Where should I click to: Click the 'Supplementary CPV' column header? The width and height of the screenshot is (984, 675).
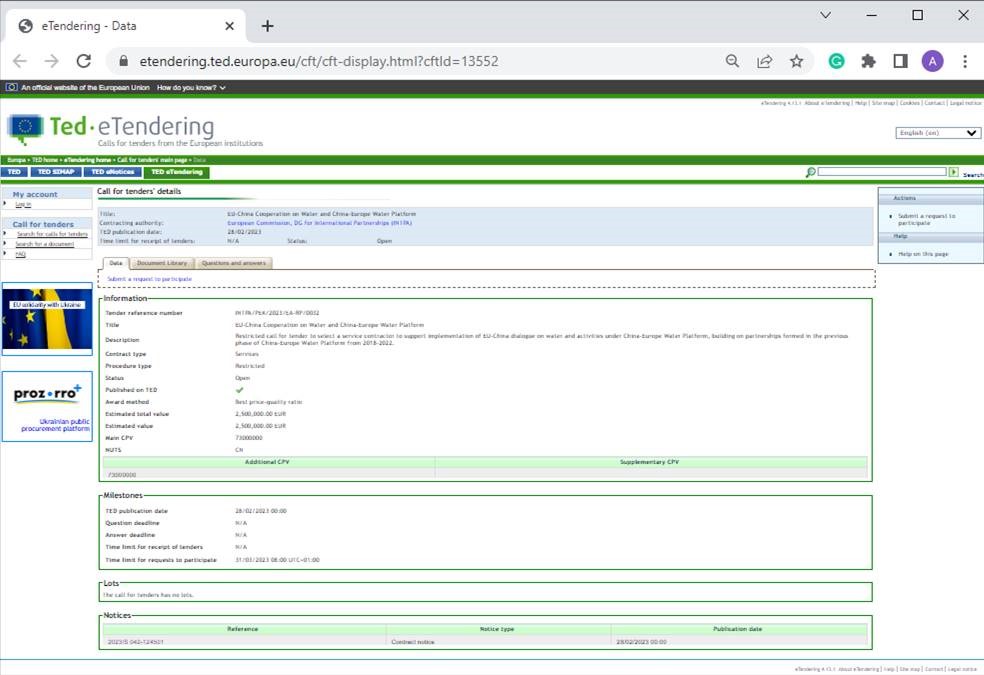coord(650,462)
